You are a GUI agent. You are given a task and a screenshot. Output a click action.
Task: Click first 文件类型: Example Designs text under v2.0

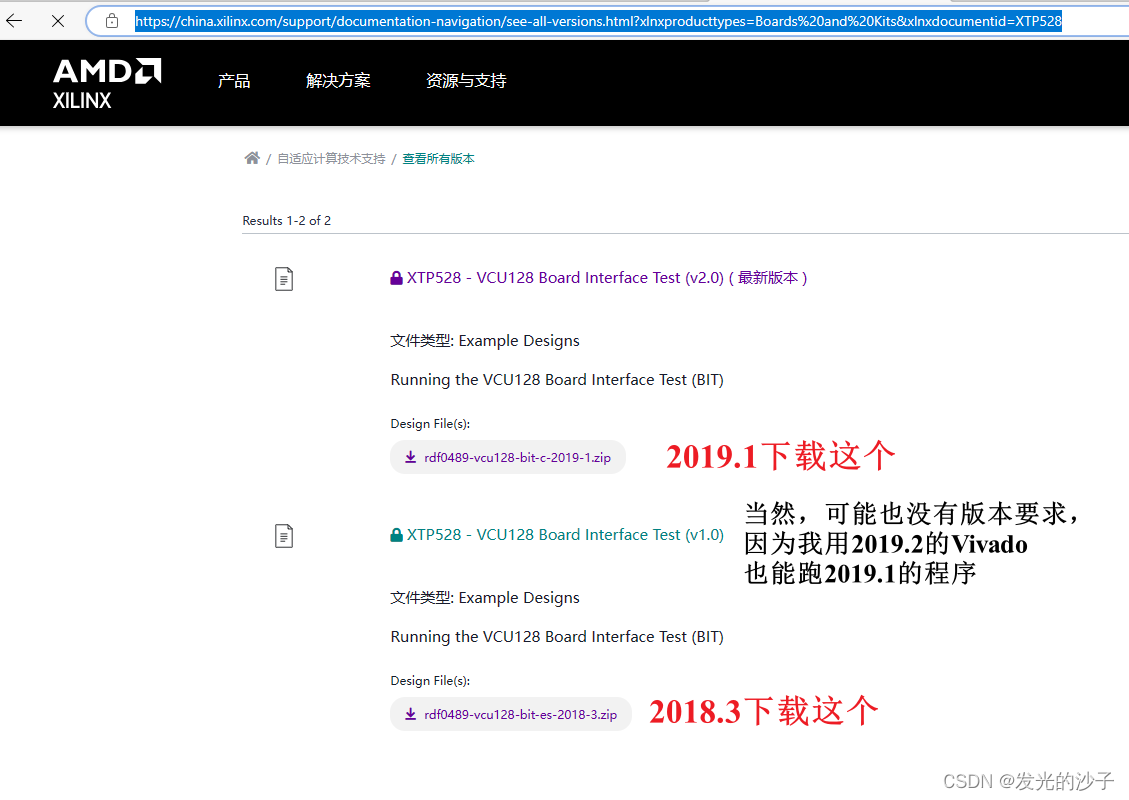485,341
